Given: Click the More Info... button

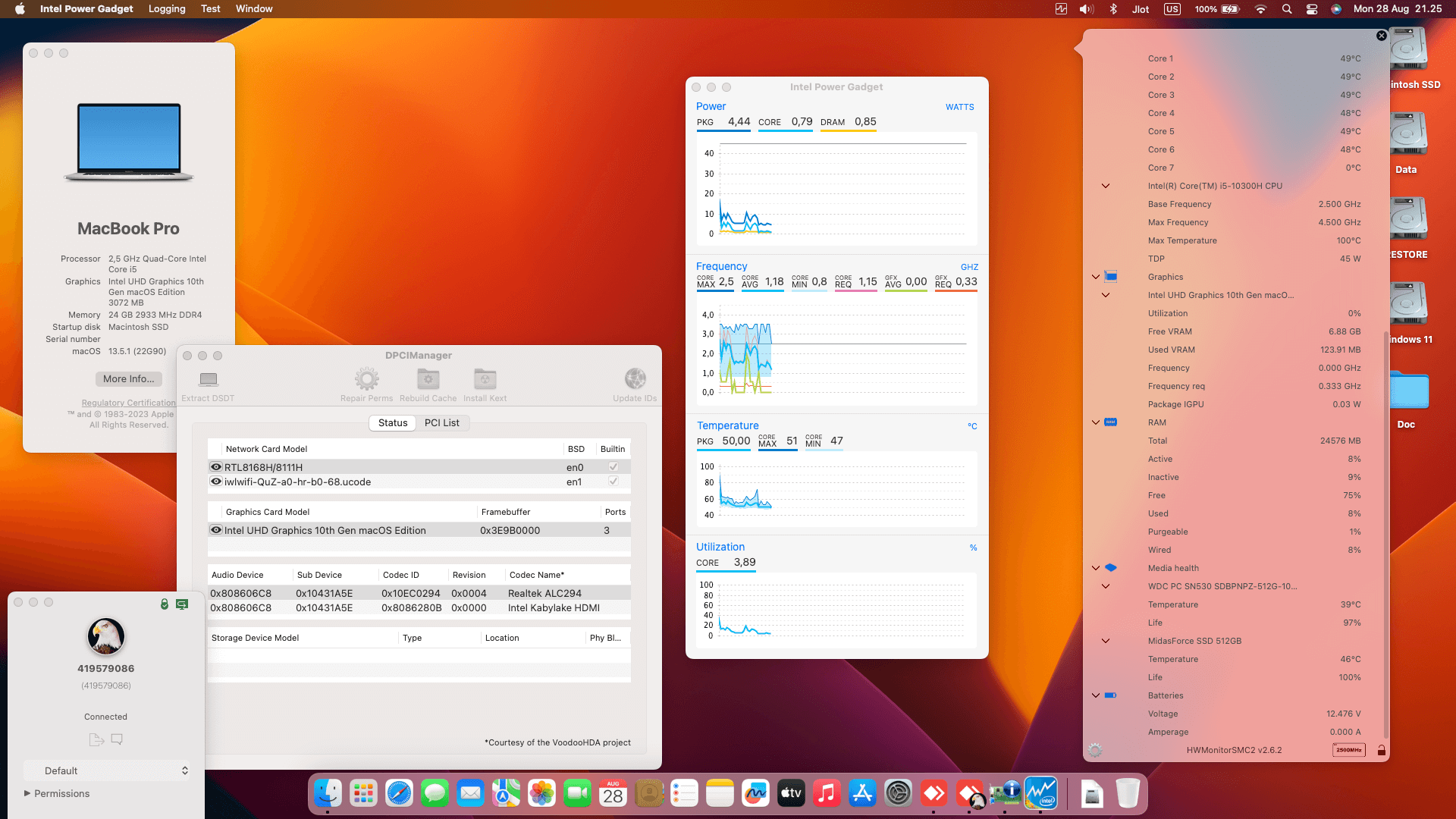Looking at the screenshot, I should [128, 378].
